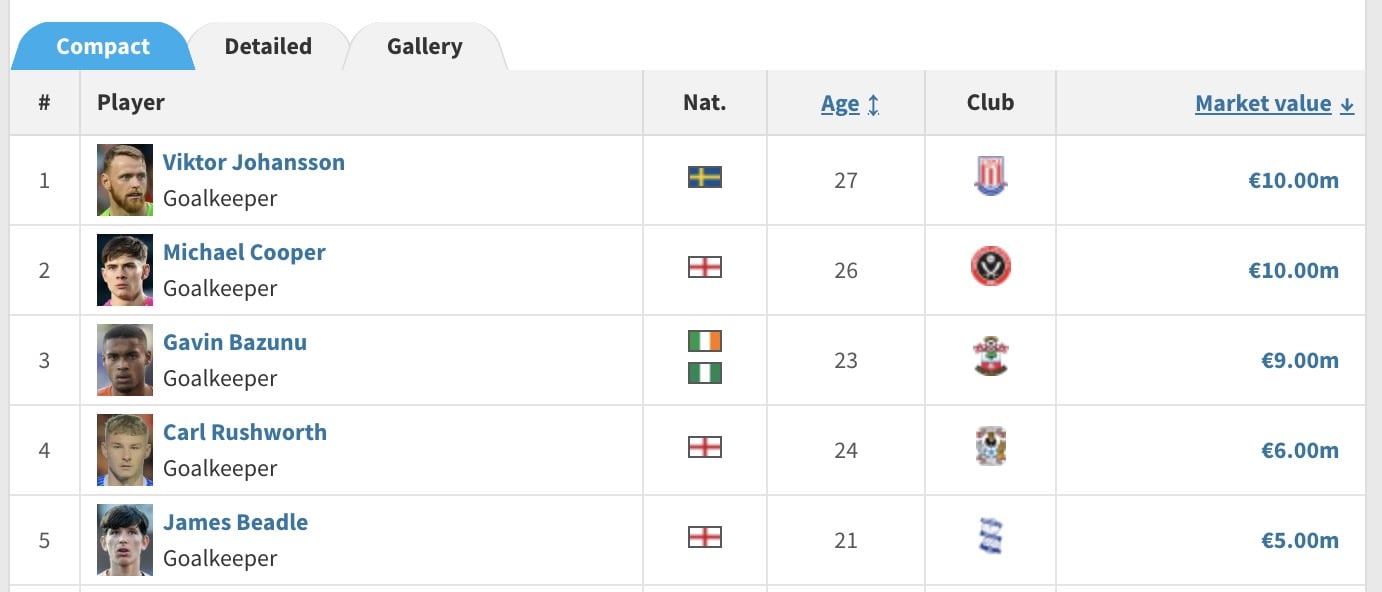Switch to the Detailed tab
1382x592 pixels.
(268, 47)
